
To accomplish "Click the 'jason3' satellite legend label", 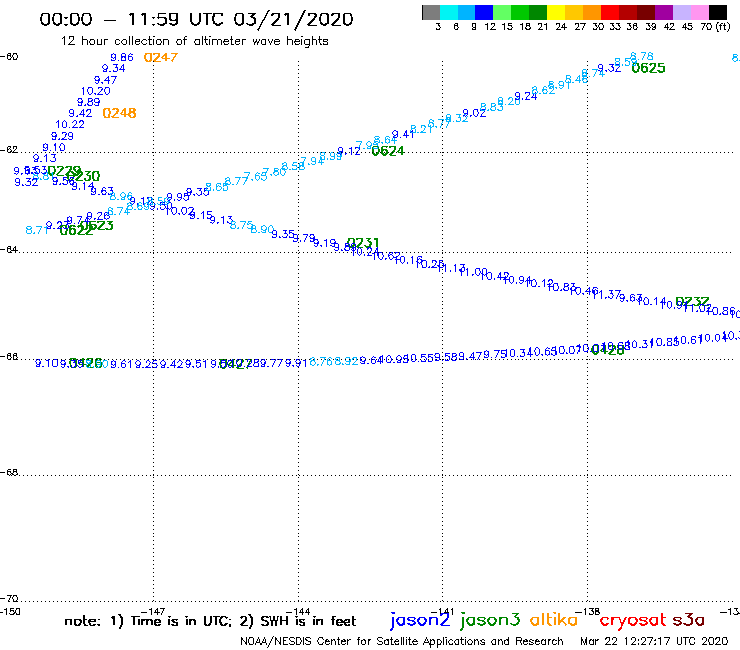I will [x=490, y=620].
